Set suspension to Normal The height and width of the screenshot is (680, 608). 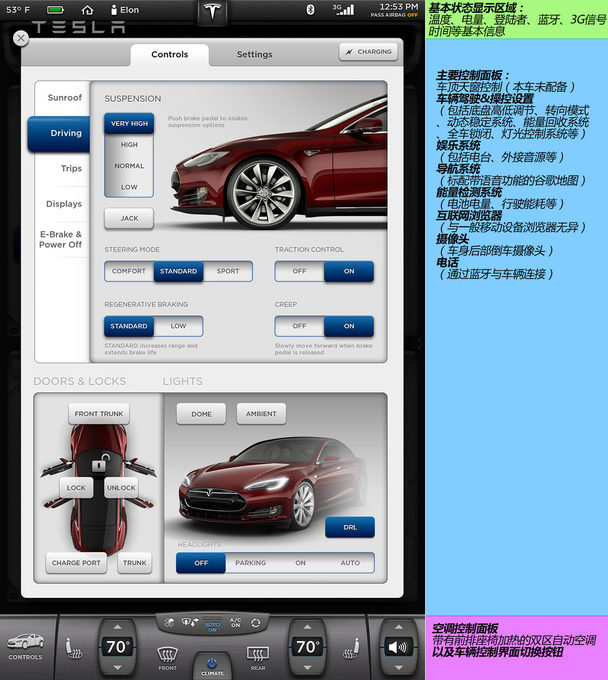tap(129, 166)
